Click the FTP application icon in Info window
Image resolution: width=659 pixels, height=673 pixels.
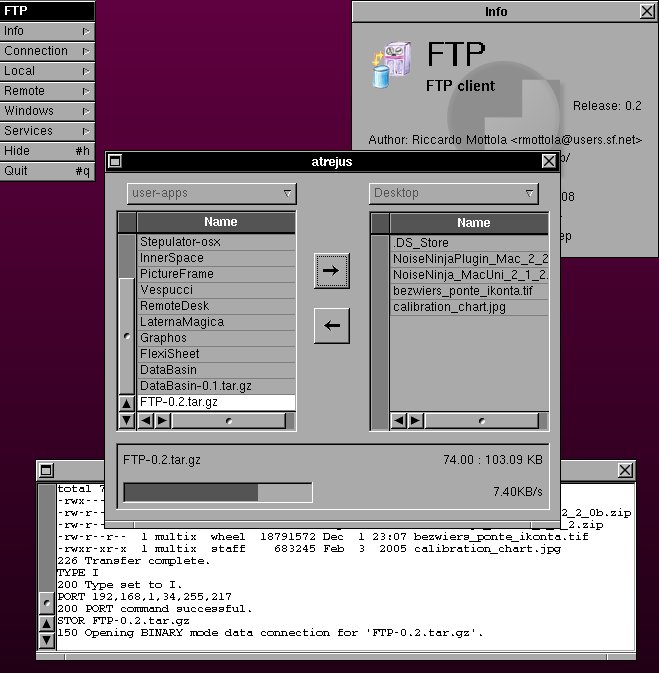(x=391, y=64)
